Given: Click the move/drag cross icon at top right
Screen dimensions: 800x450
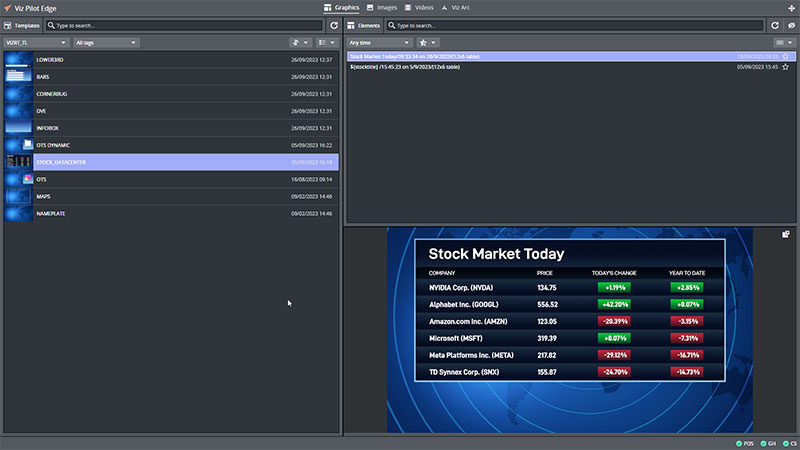Looking at the screenshot, I should pos(791,8).
